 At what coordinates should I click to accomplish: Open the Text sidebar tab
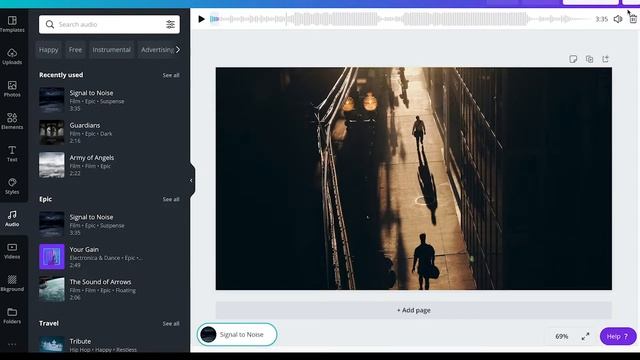point(12,153)
